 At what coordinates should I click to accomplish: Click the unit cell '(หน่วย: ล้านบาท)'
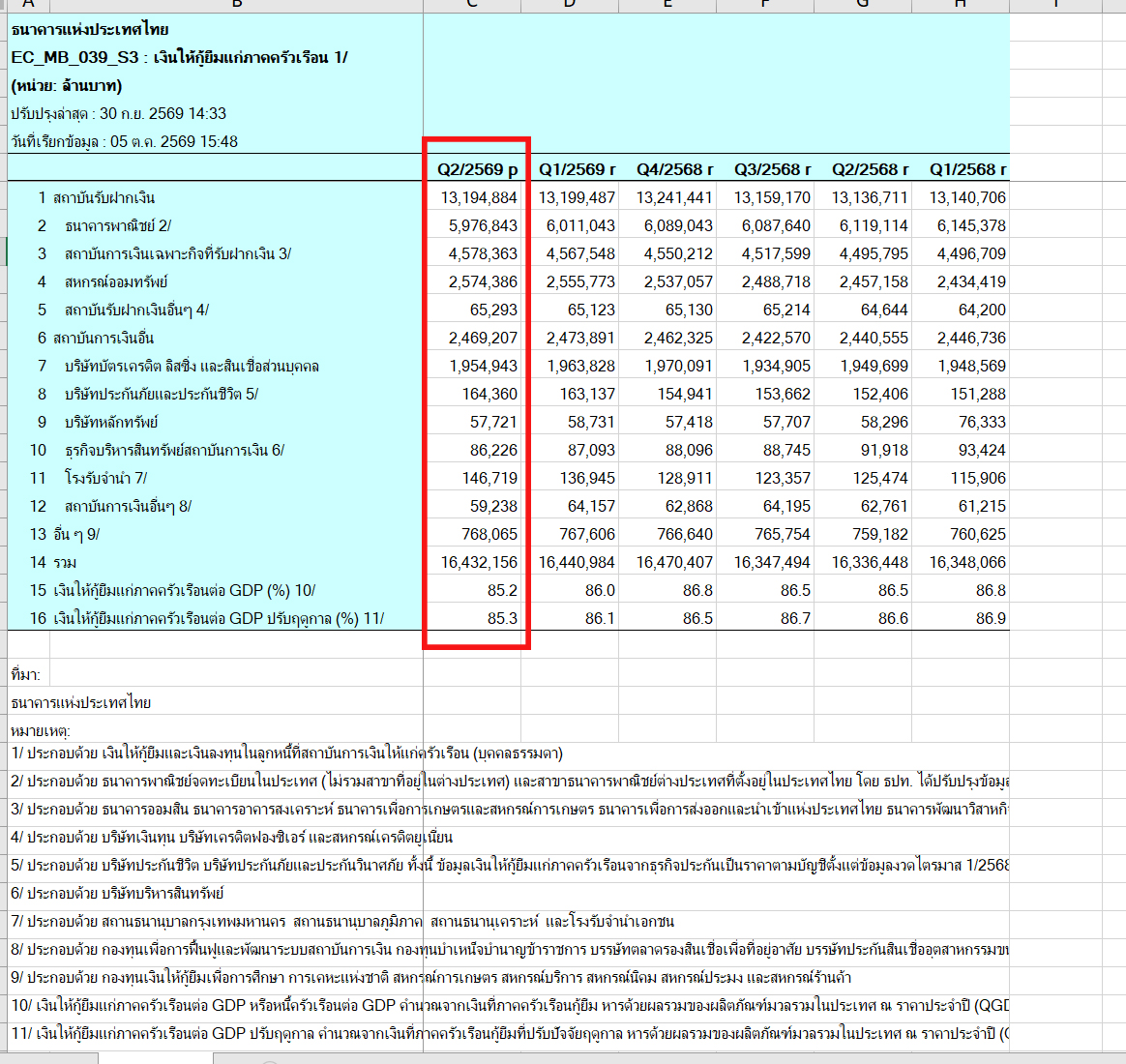click(x=67, y=85)
